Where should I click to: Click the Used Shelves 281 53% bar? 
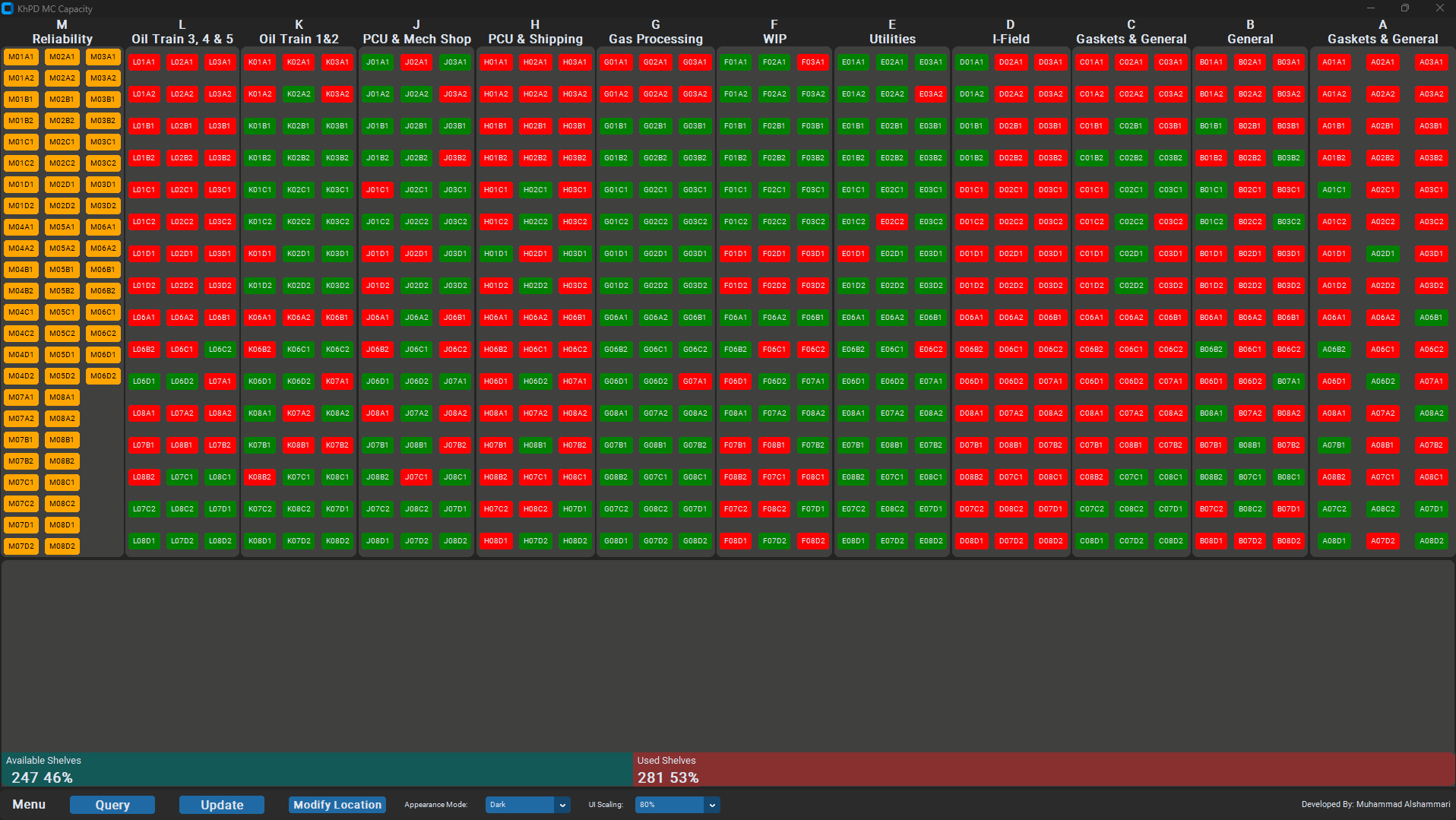point(1044,769)
